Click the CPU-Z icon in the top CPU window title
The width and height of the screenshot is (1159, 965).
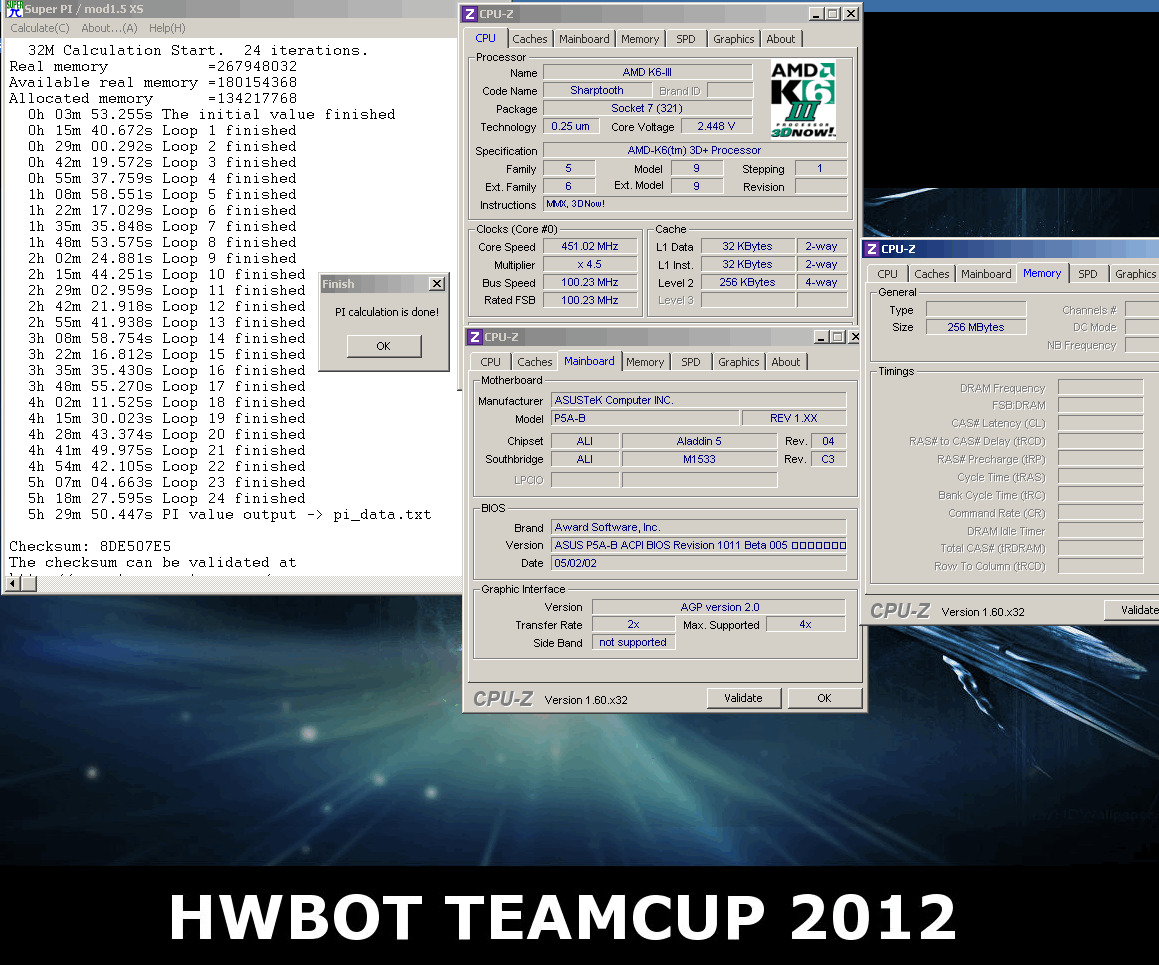point(469,14)
